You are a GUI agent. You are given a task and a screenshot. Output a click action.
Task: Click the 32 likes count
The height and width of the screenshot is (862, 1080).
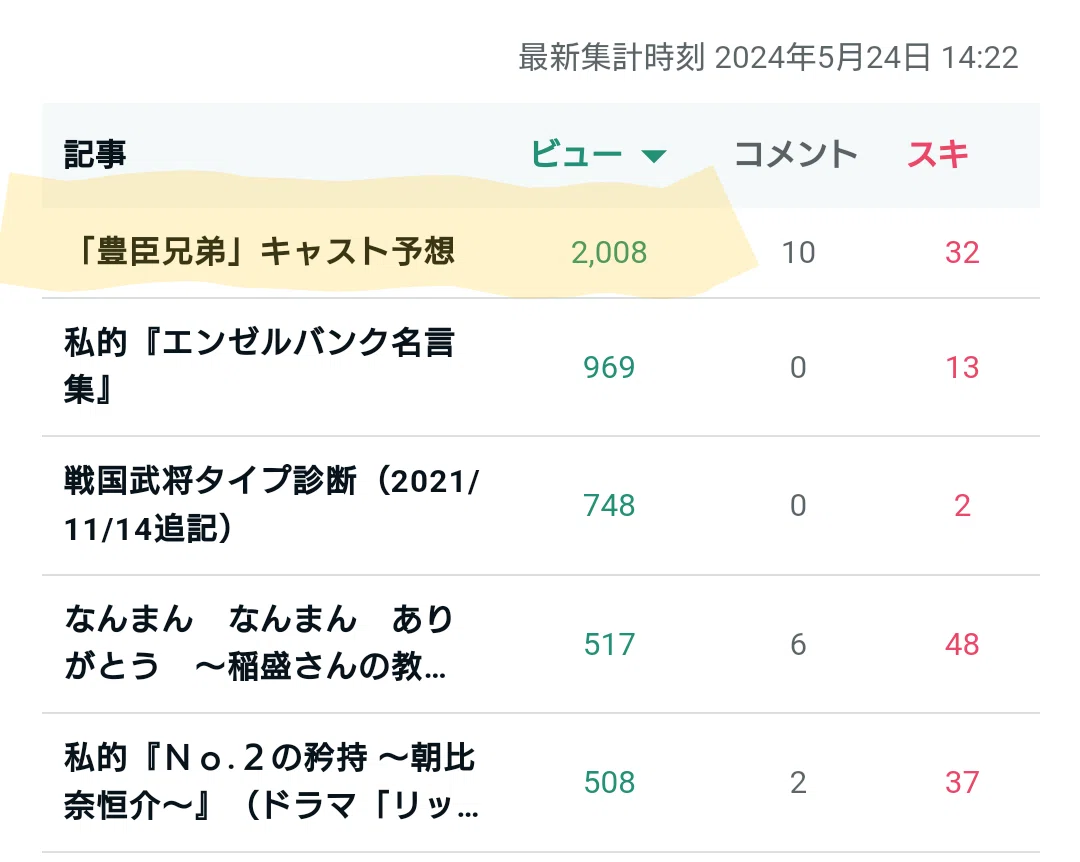coord(962,253)
